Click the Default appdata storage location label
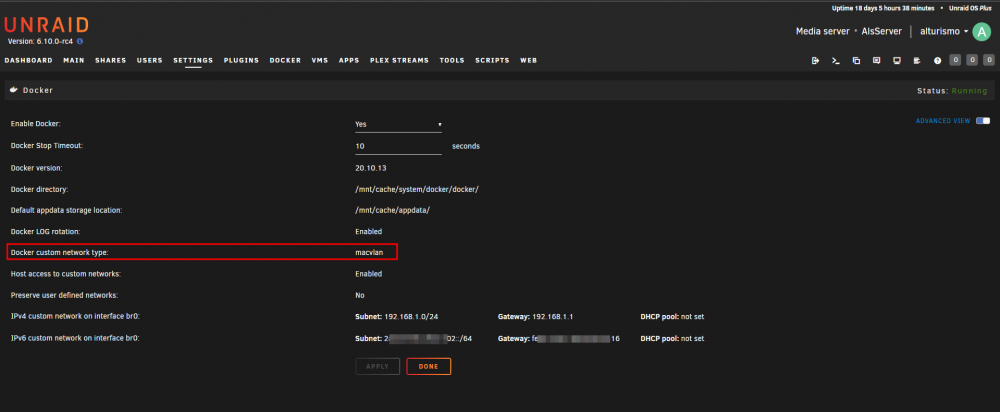Image resolution: width=1000 pixels, height=412 pixels. (x=66, y=210)
